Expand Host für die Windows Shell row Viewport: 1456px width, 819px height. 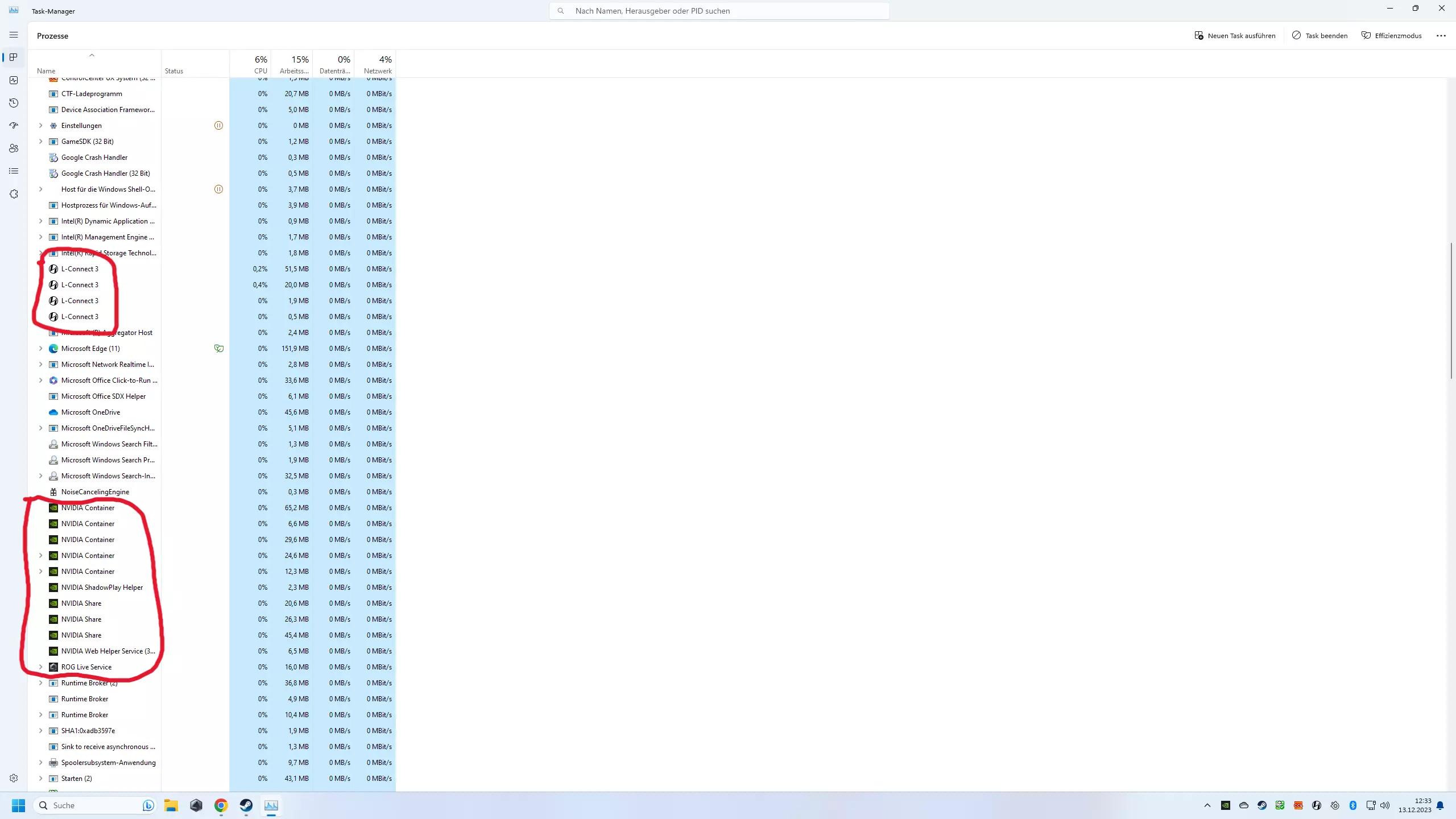pyautogui.click(x=40, y=189)
